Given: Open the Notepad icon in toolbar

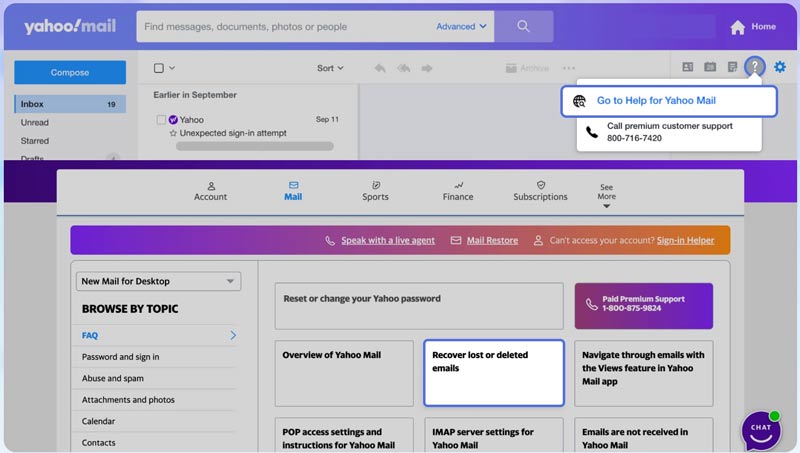Looking at the screenshot, I should (732, 67).
